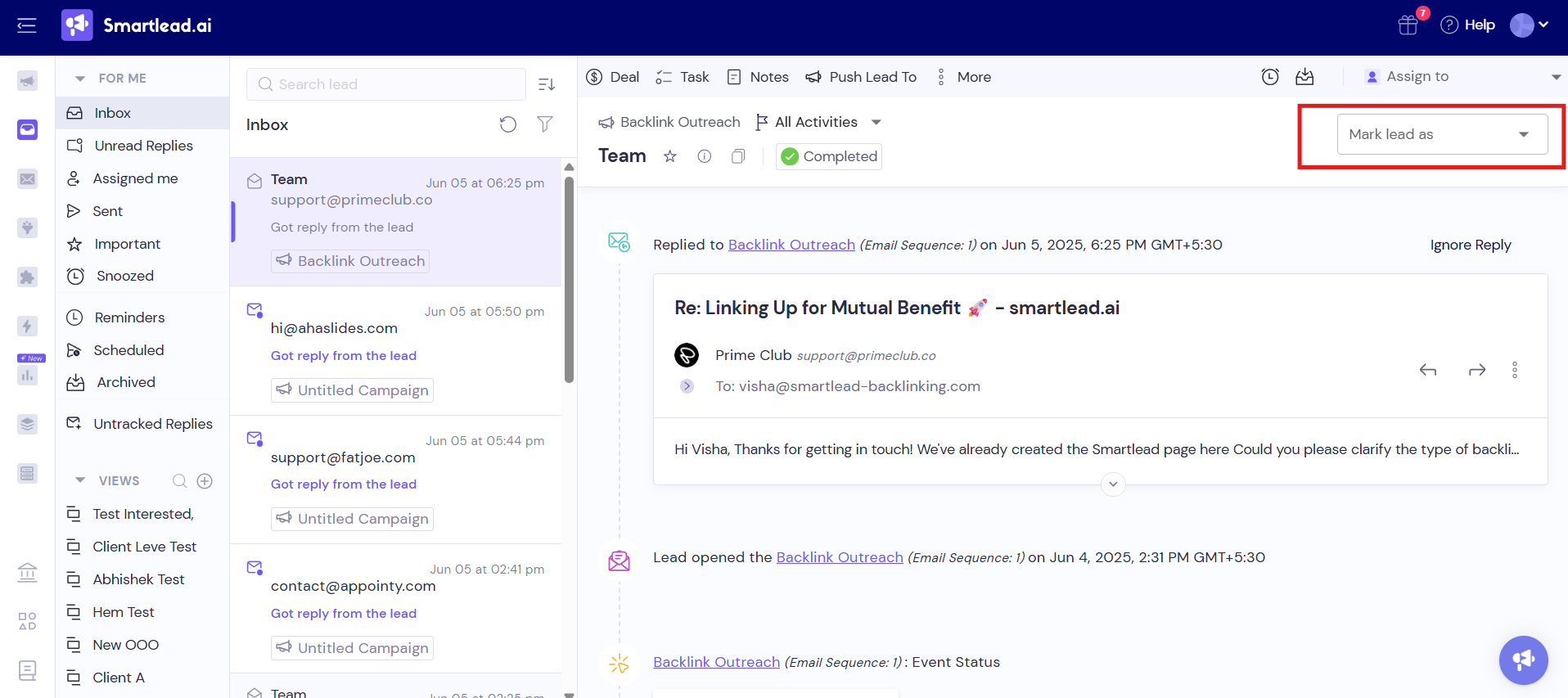1568x698 pixels.
Task: Open Reminders in the sidebar
Action: (x=142, y=317)
